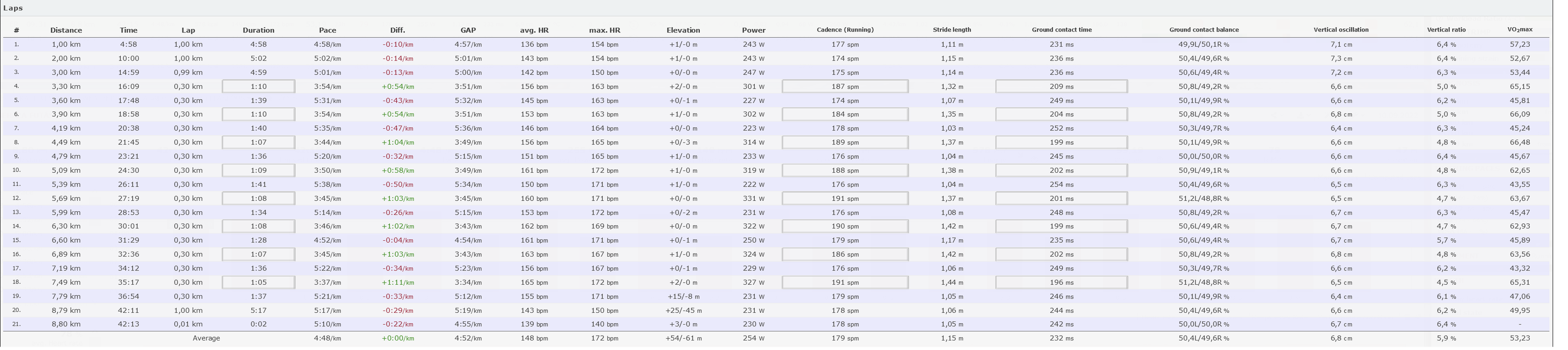
Task: Select the highlighted 1:05 duration in lap 18
Action: tap(259, 283)
